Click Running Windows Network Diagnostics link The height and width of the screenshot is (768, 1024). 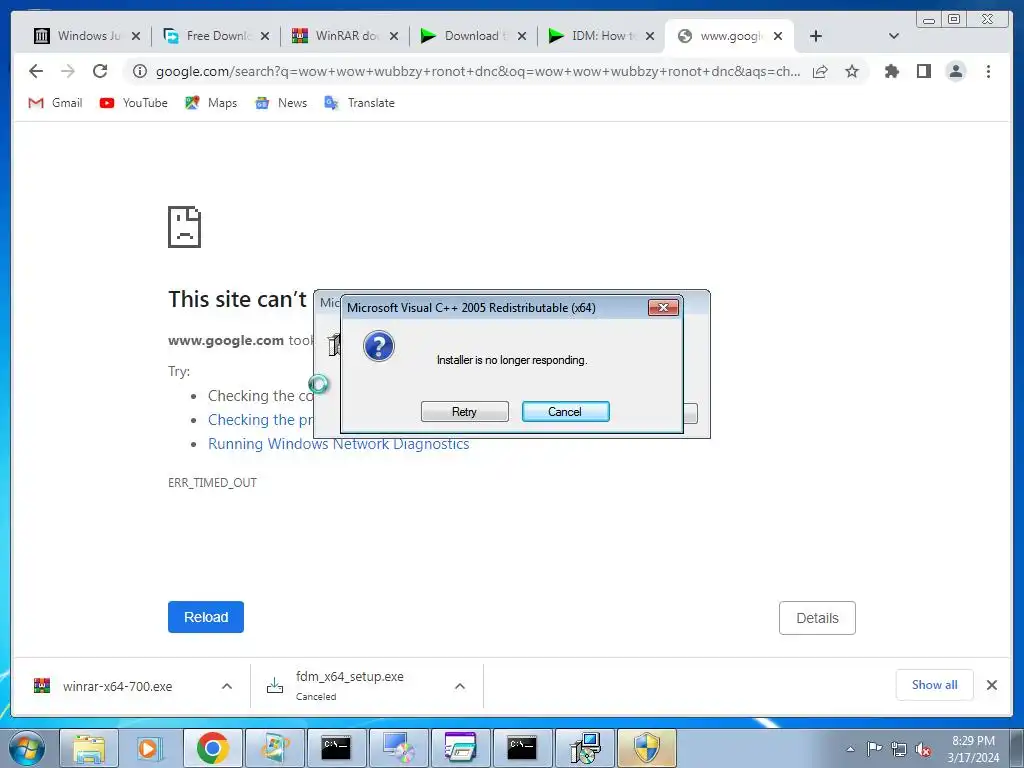tap(338, 444)
